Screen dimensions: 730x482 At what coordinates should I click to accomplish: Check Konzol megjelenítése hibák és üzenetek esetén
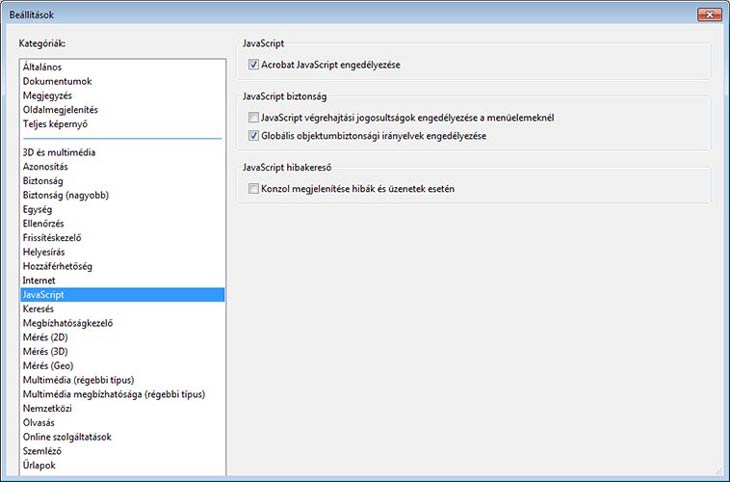tap(253, 189)
